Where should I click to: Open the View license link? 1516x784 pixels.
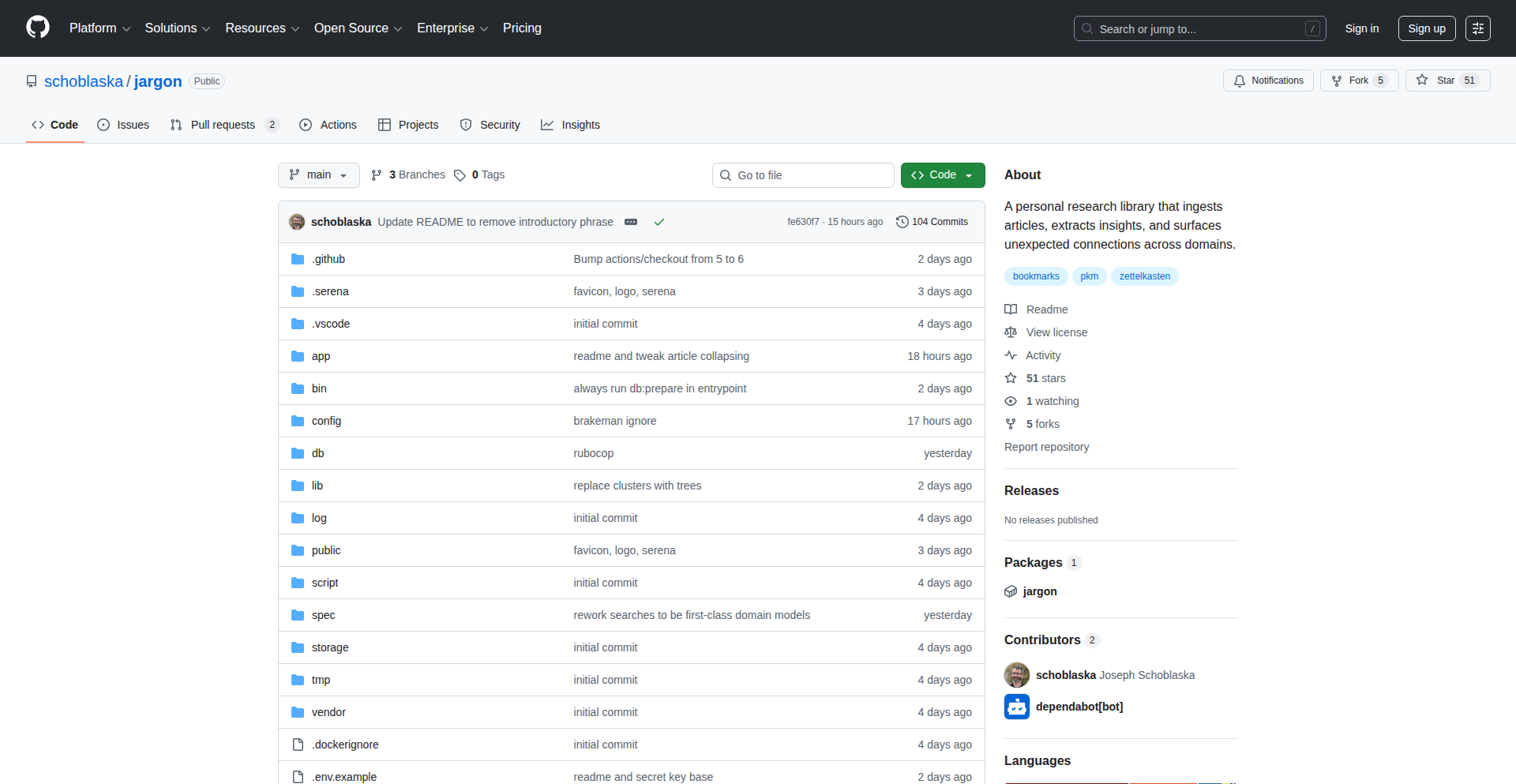(x=1056, y=332)
